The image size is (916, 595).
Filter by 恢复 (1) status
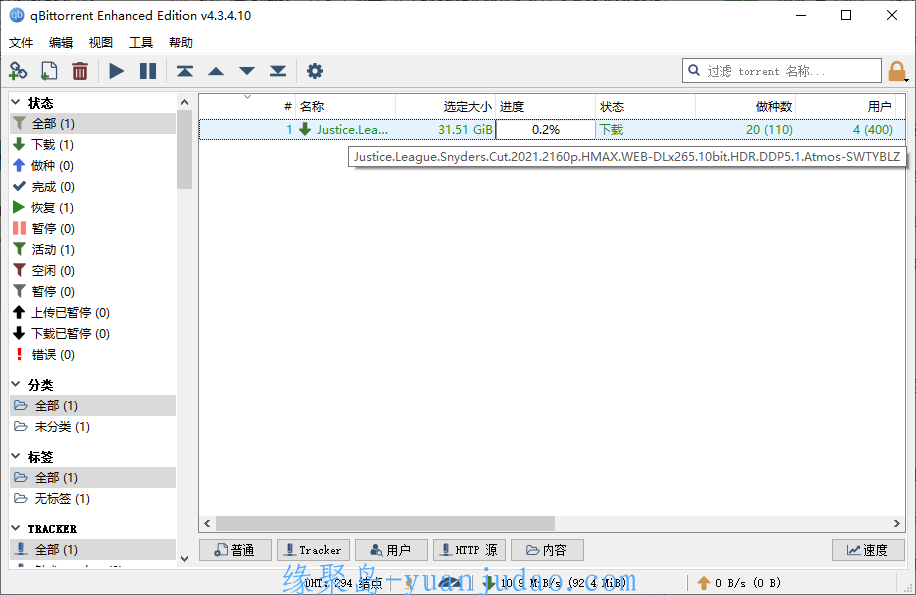pos(93,207)
